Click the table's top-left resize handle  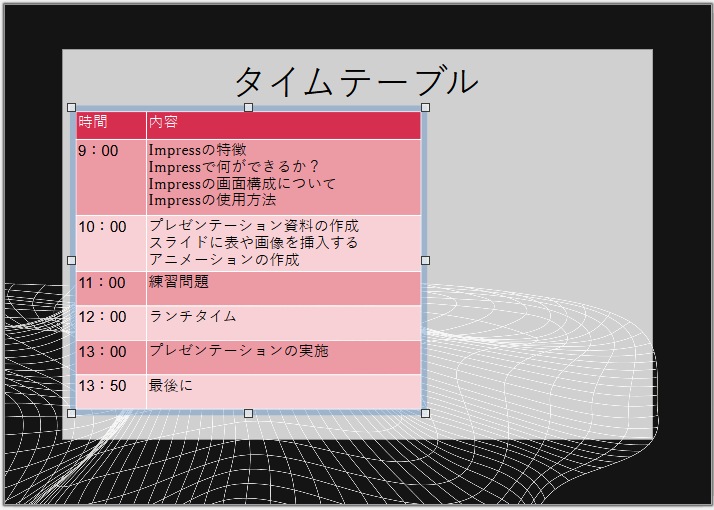(71, 107)
